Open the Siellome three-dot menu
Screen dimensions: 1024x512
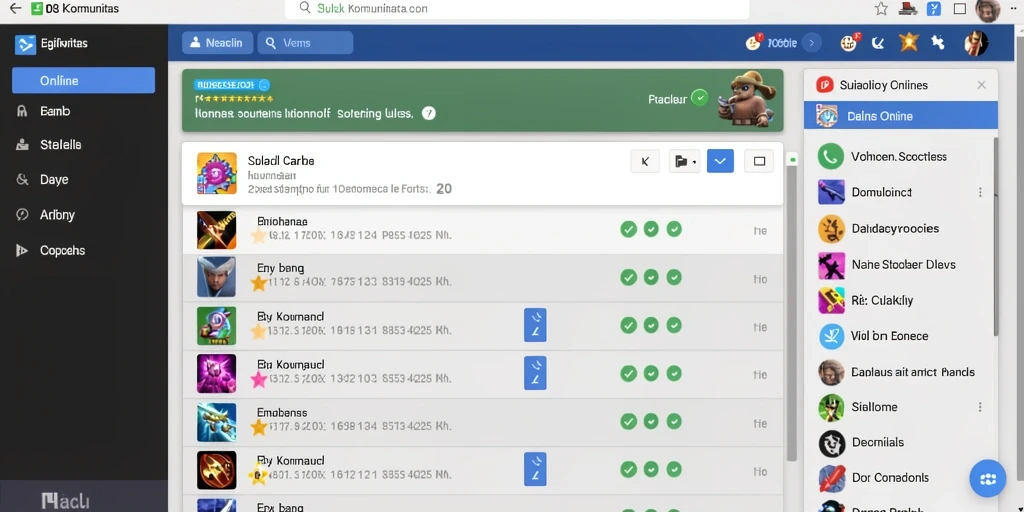point(980,407)
